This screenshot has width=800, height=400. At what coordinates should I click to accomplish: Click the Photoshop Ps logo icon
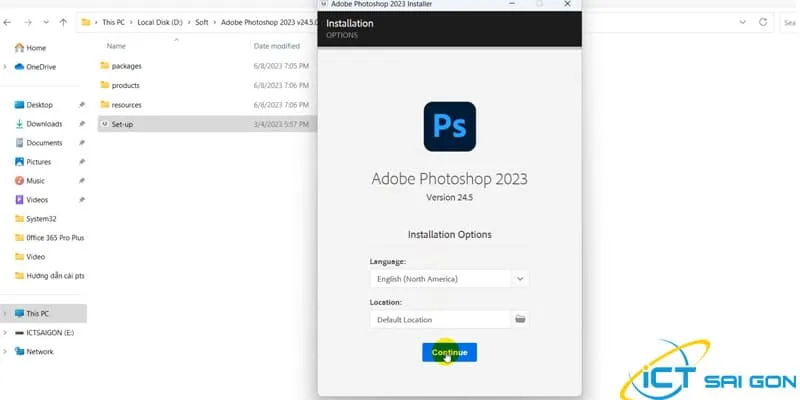coord(449,127)
